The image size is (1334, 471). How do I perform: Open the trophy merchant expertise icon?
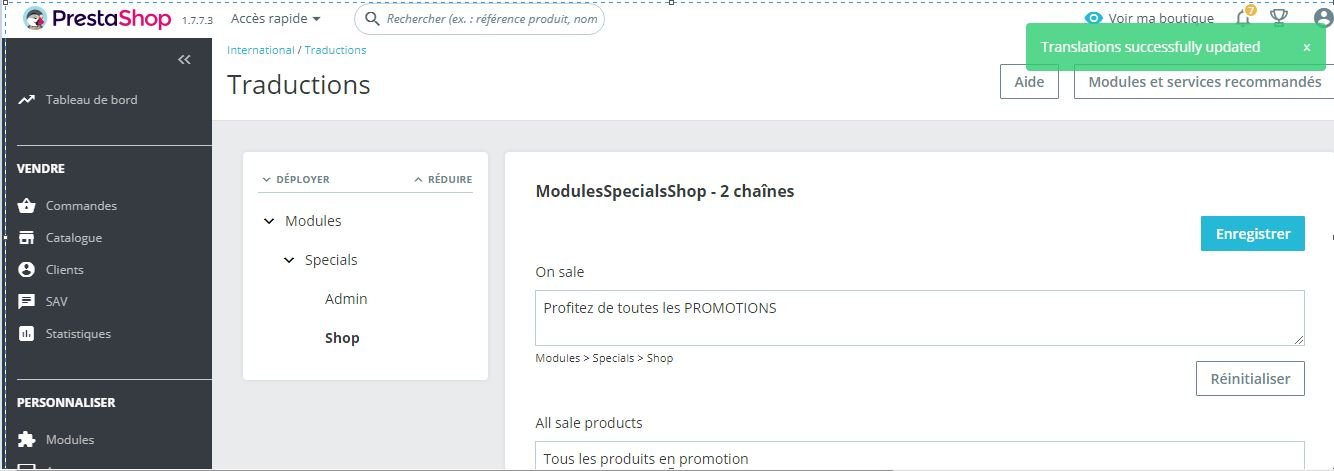coord(1278,17)
